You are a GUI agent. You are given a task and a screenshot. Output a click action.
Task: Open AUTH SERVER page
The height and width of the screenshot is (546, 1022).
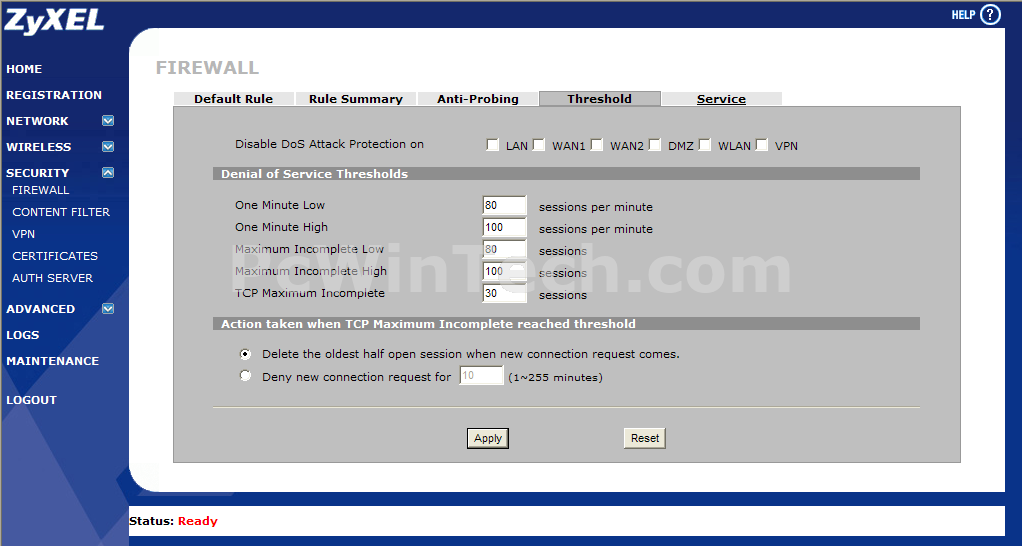pyautogui.click(x=52, y=278)
